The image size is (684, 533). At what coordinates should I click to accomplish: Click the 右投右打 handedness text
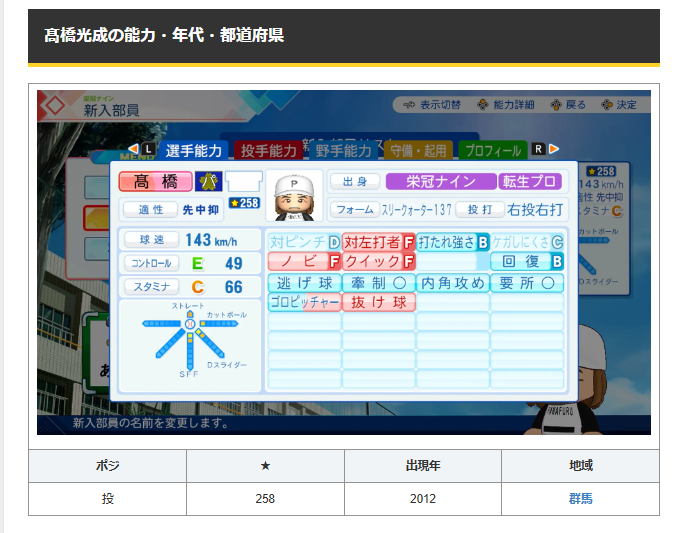[535, 210]
